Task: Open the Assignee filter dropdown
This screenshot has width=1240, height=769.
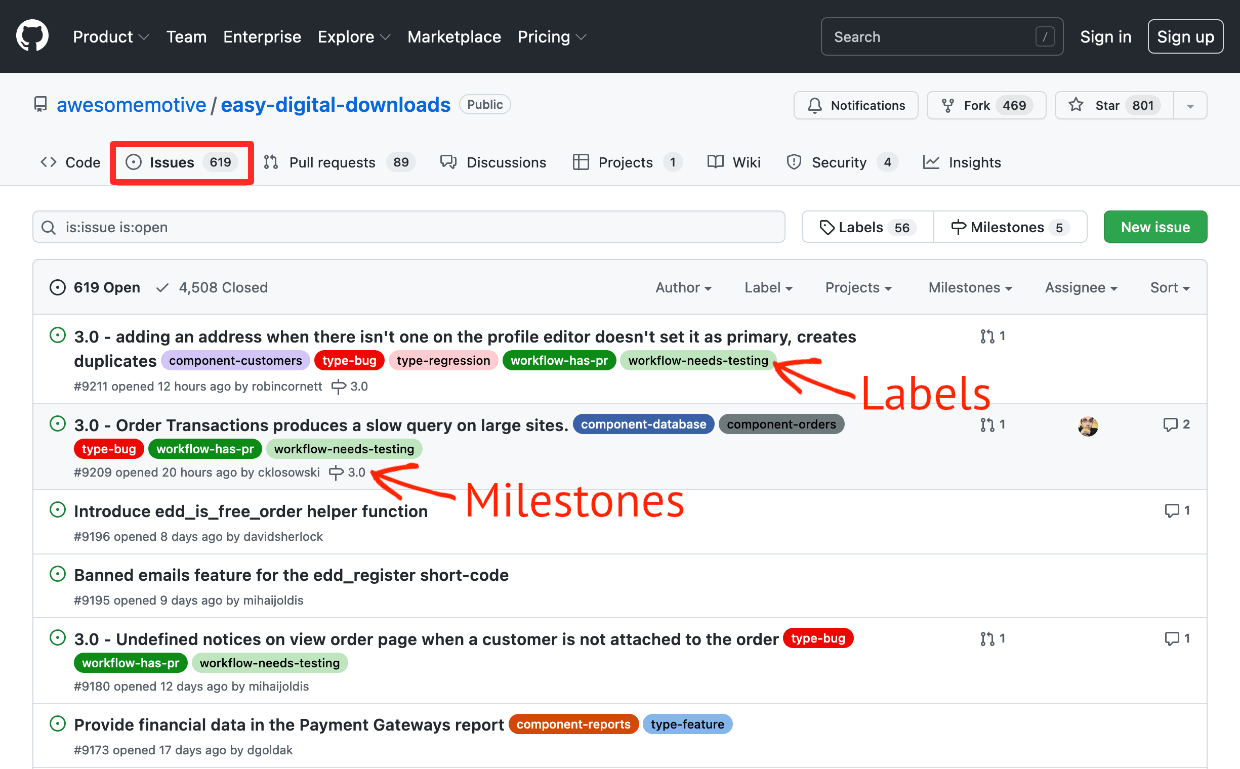Action: click(x=1081, y=288)
